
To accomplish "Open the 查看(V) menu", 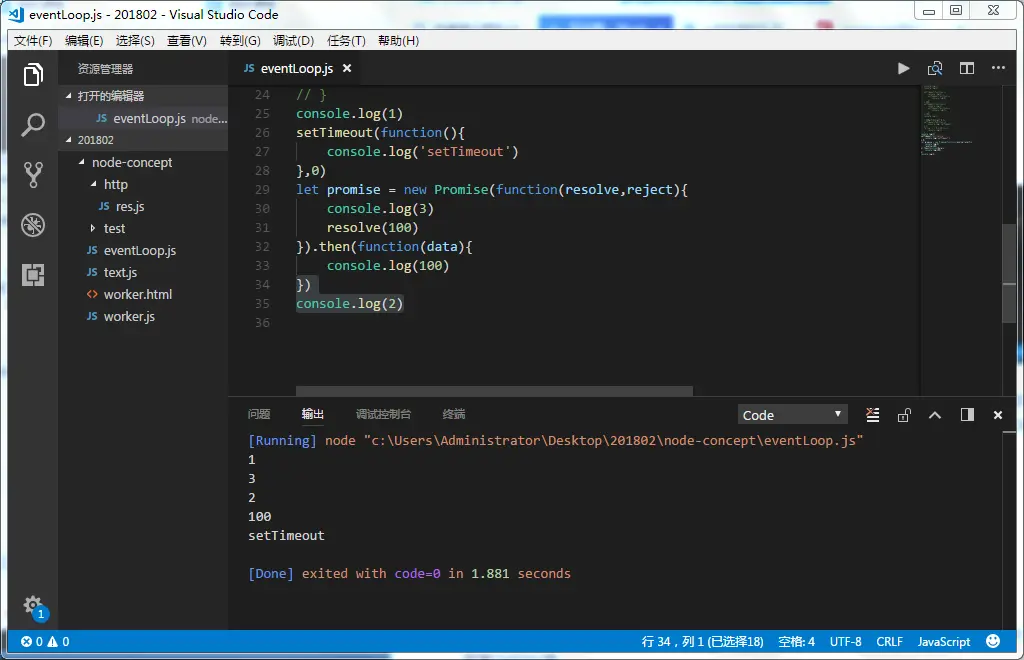I will point(187,40).
